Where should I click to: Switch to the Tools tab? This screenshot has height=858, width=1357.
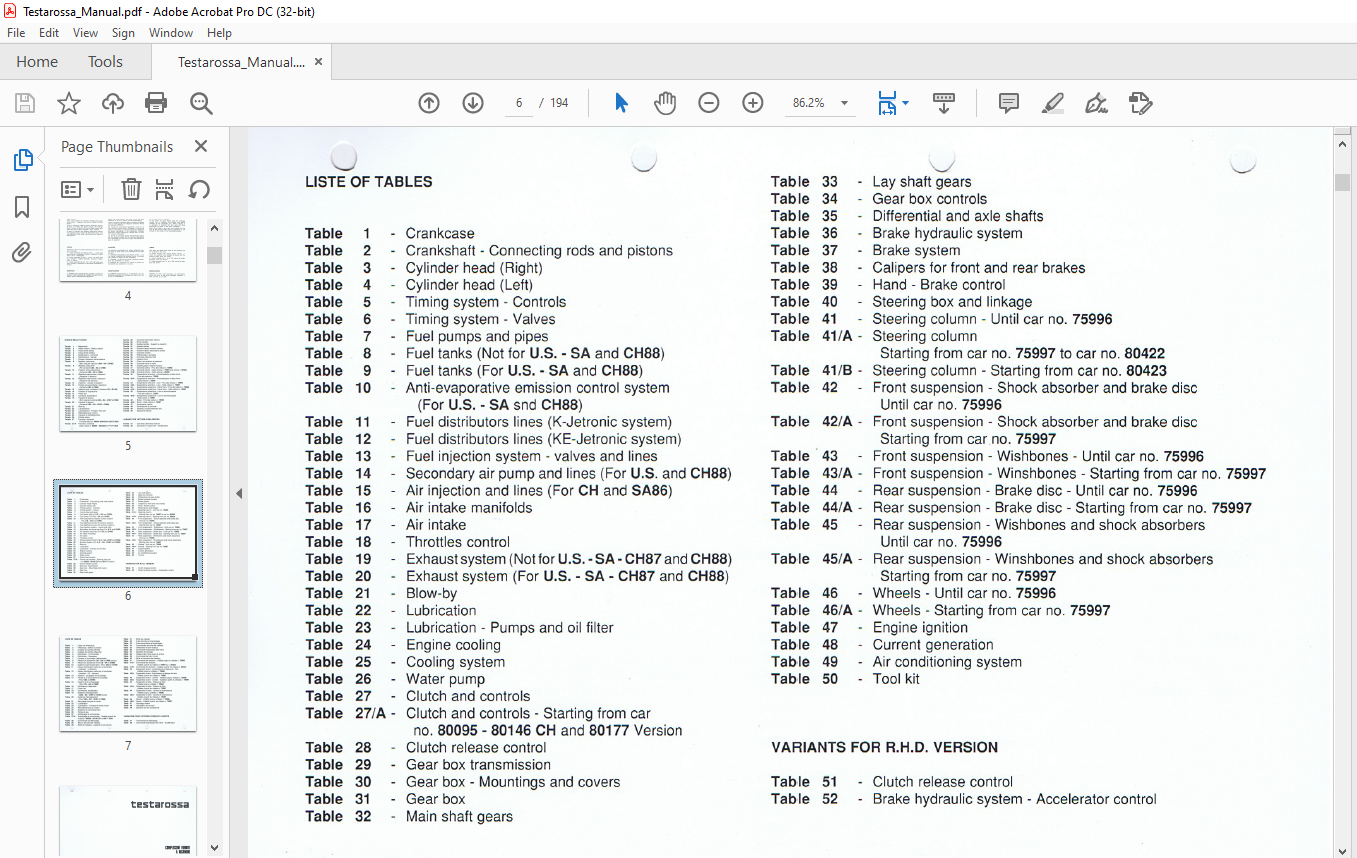click(105, 62)
